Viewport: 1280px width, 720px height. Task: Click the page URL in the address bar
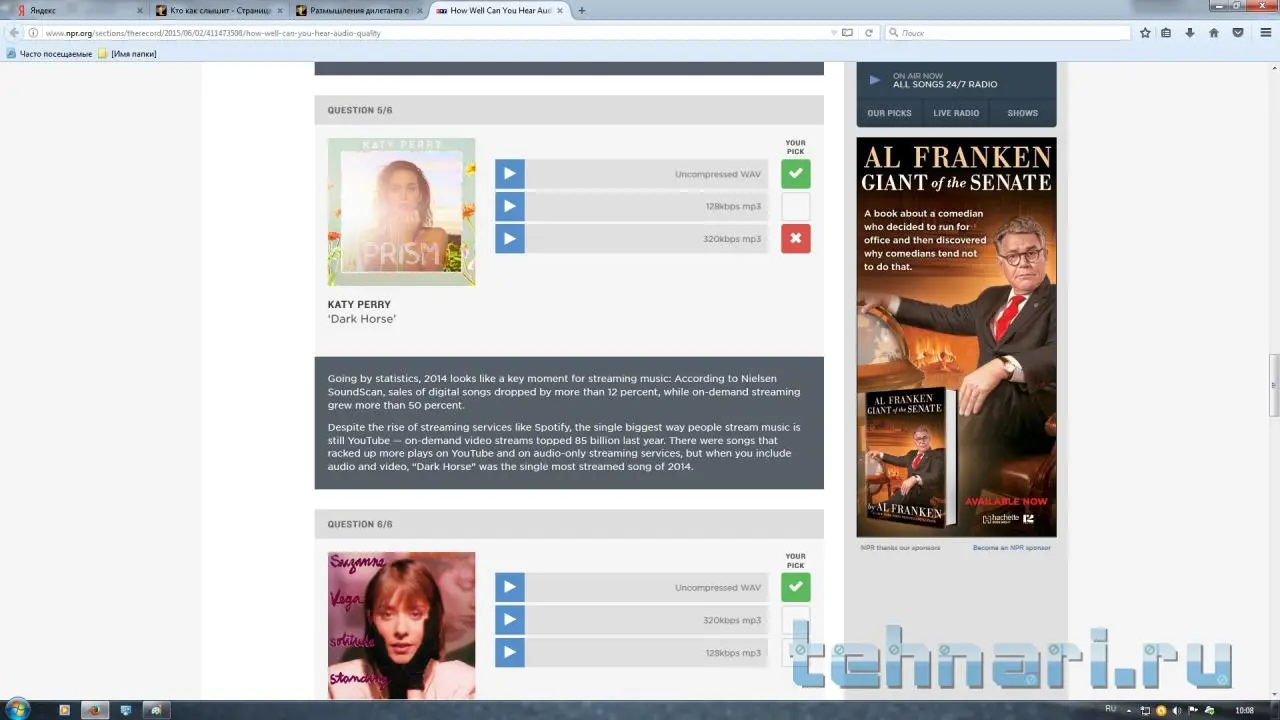(213, 33)
